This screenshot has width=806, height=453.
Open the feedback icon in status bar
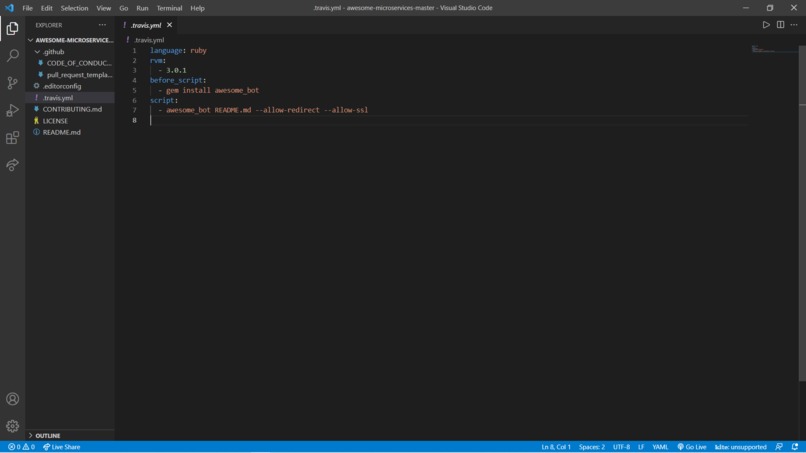coord(779,447)
